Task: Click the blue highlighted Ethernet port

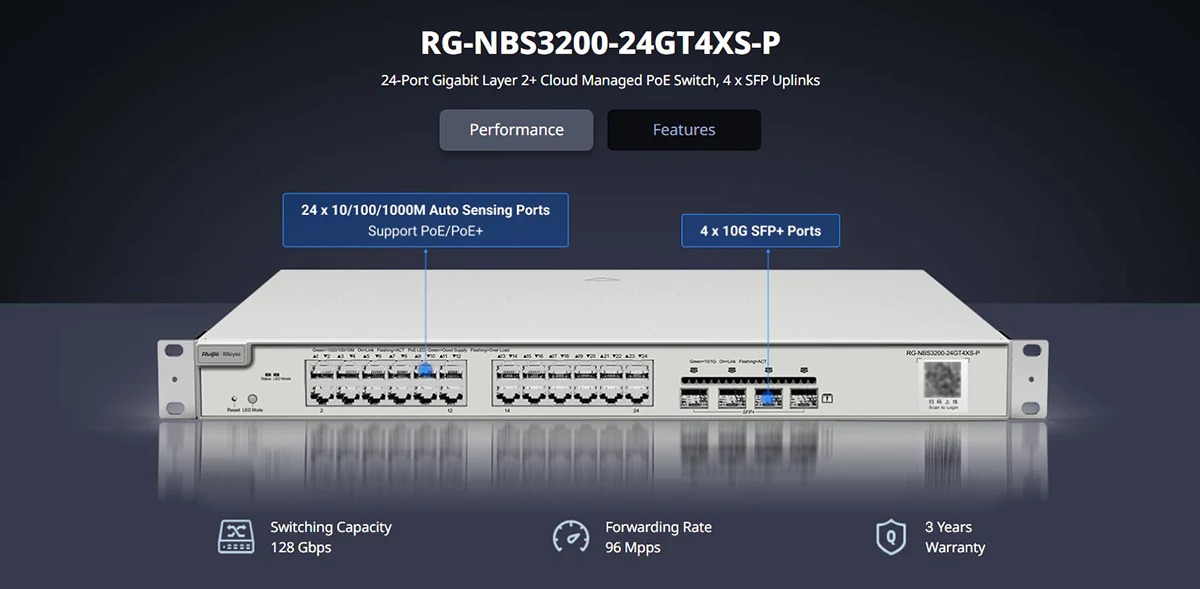Action: click(427, 370)
